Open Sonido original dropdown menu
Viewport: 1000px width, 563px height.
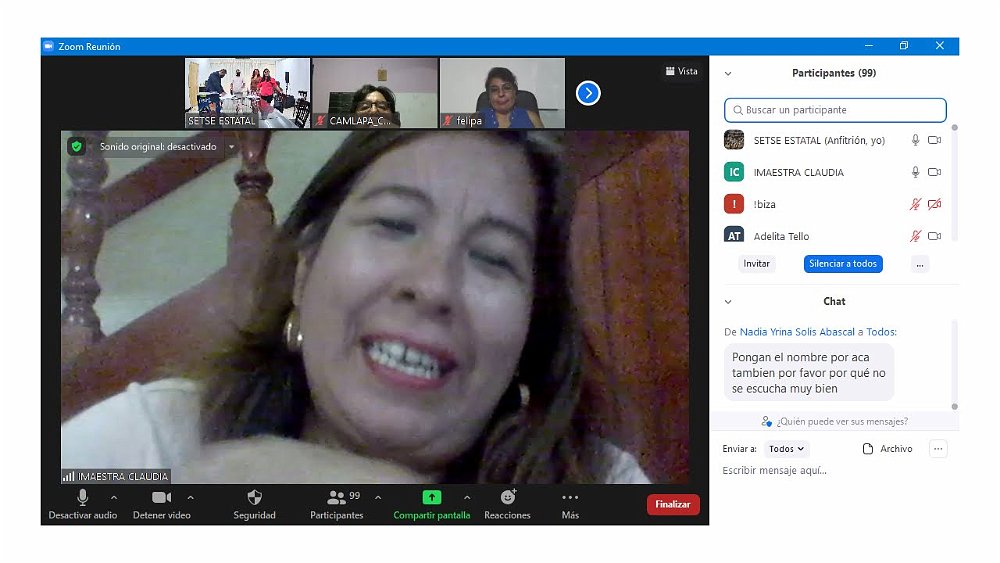(232, 147)
